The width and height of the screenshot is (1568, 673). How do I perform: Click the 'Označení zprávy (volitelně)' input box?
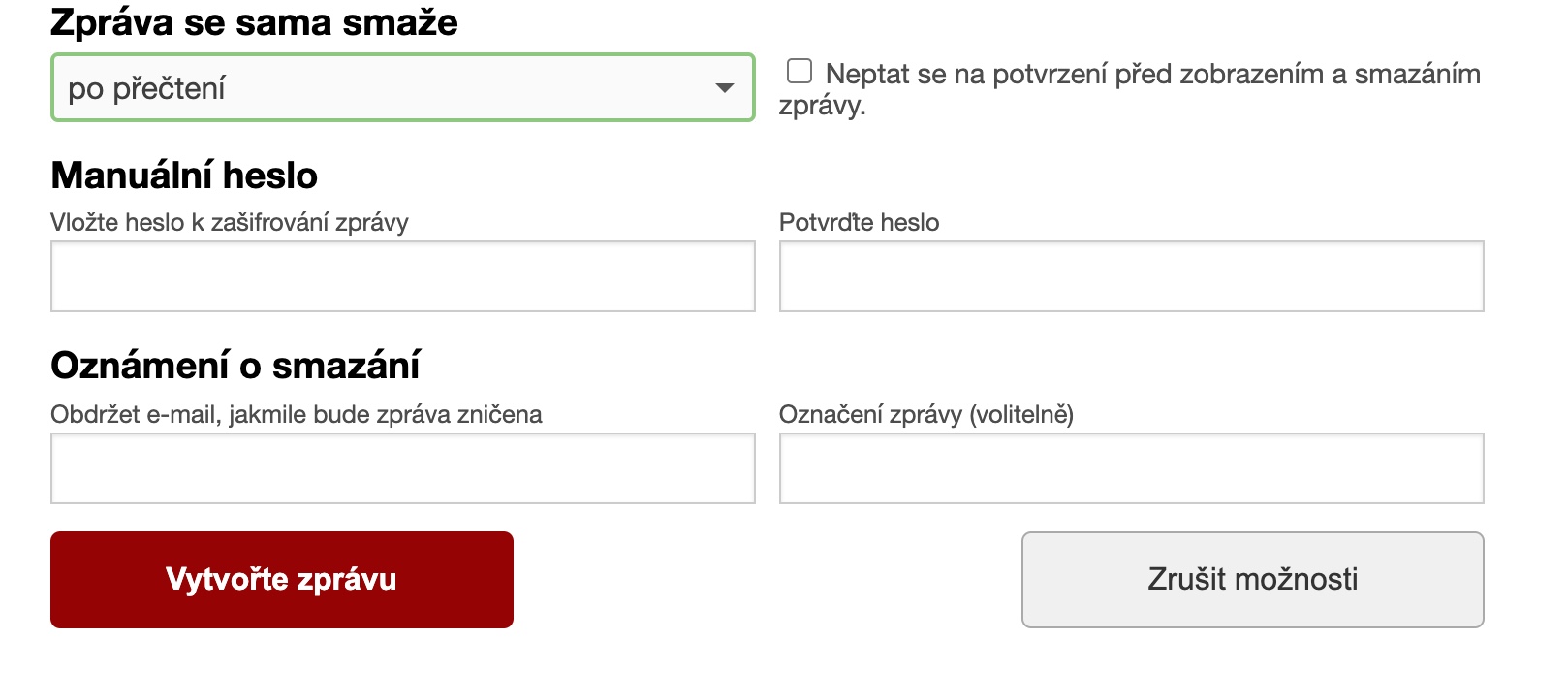point(1131,468)
